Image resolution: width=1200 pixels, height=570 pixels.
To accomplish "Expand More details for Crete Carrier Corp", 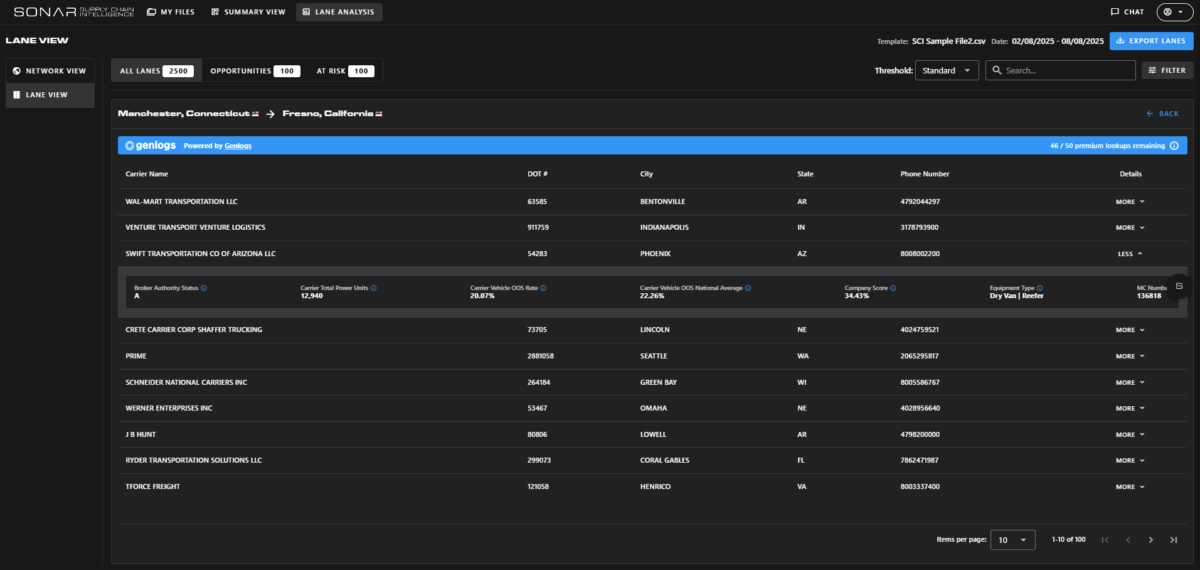I will point(1130,329).
